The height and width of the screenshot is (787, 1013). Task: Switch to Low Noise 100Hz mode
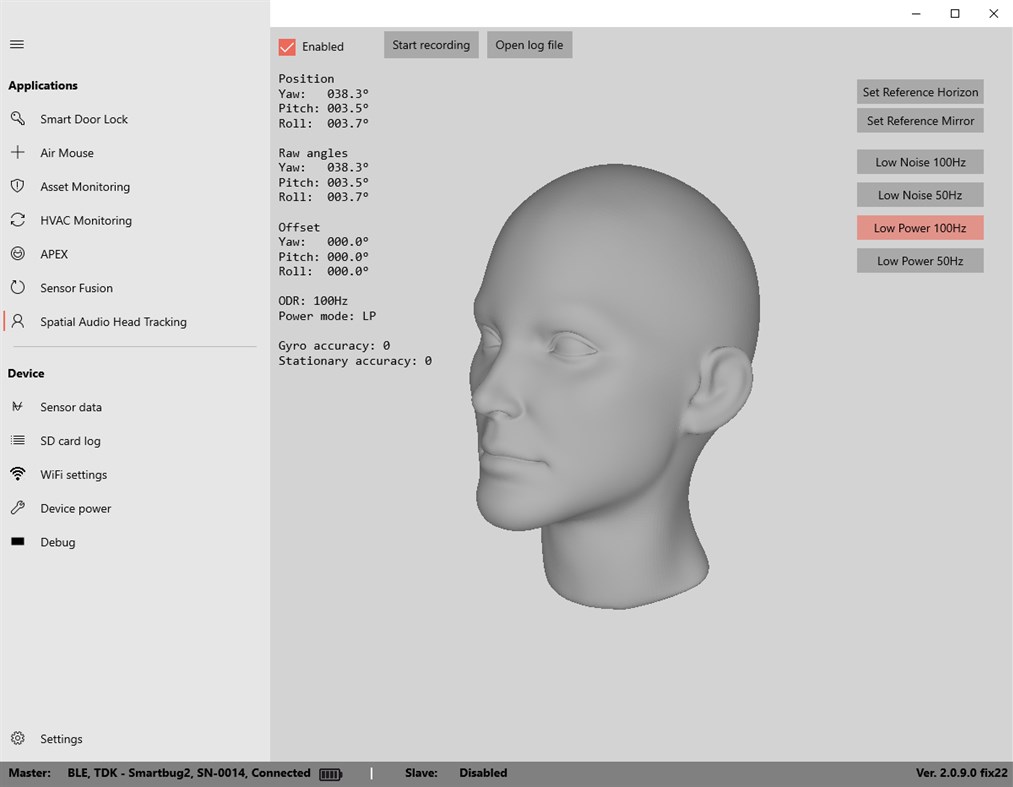pos(920,162)
